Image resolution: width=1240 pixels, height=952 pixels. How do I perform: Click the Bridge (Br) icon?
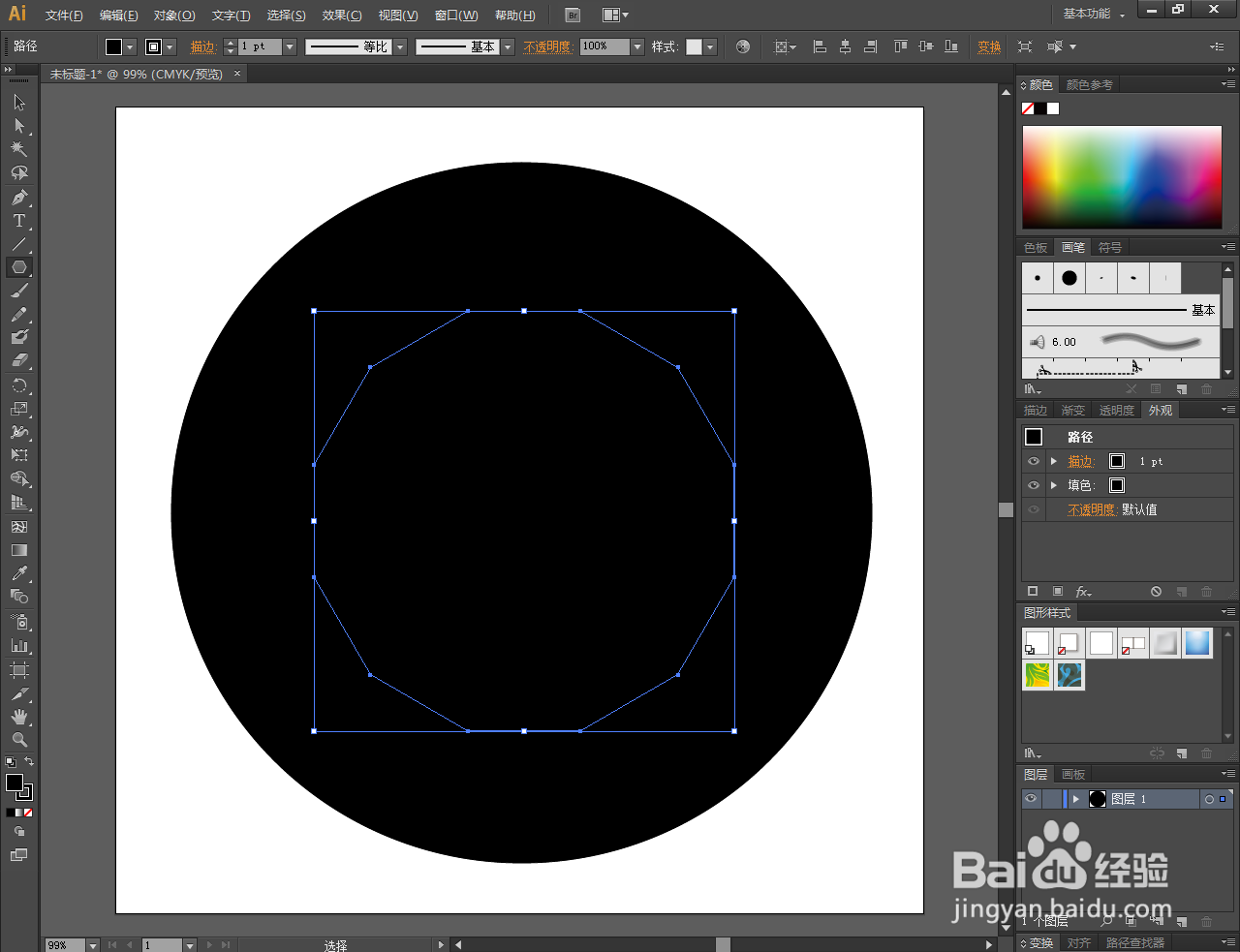point(573,15)
